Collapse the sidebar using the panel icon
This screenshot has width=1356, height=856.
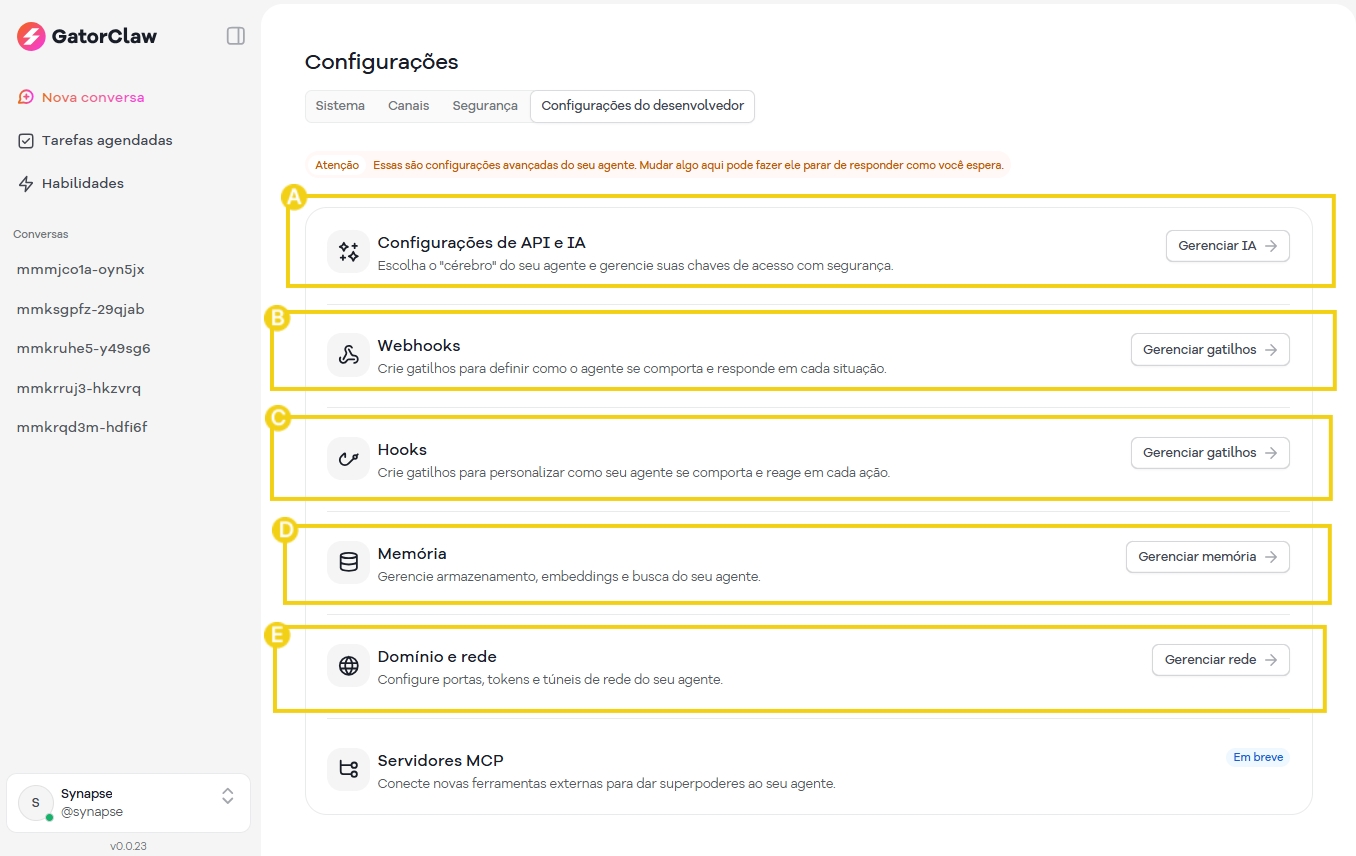[235, 35]
